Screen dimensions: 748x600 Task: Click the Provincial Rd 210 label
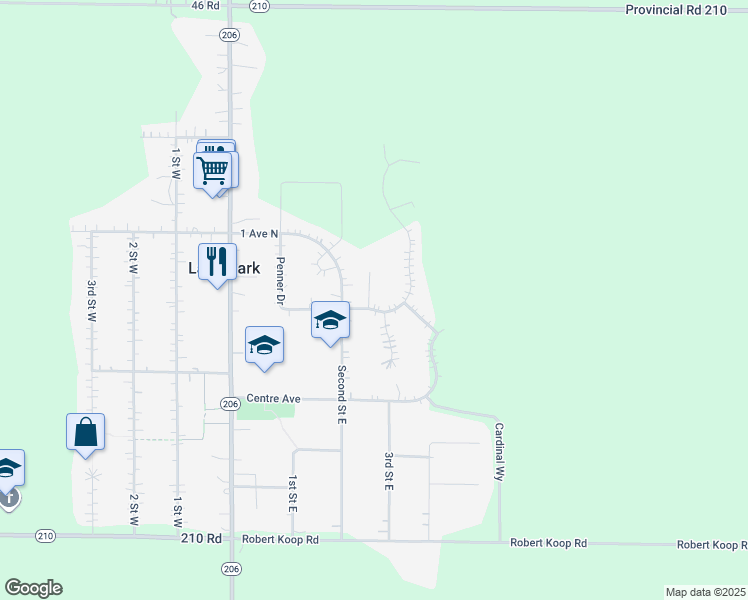(x=674, y=9)
